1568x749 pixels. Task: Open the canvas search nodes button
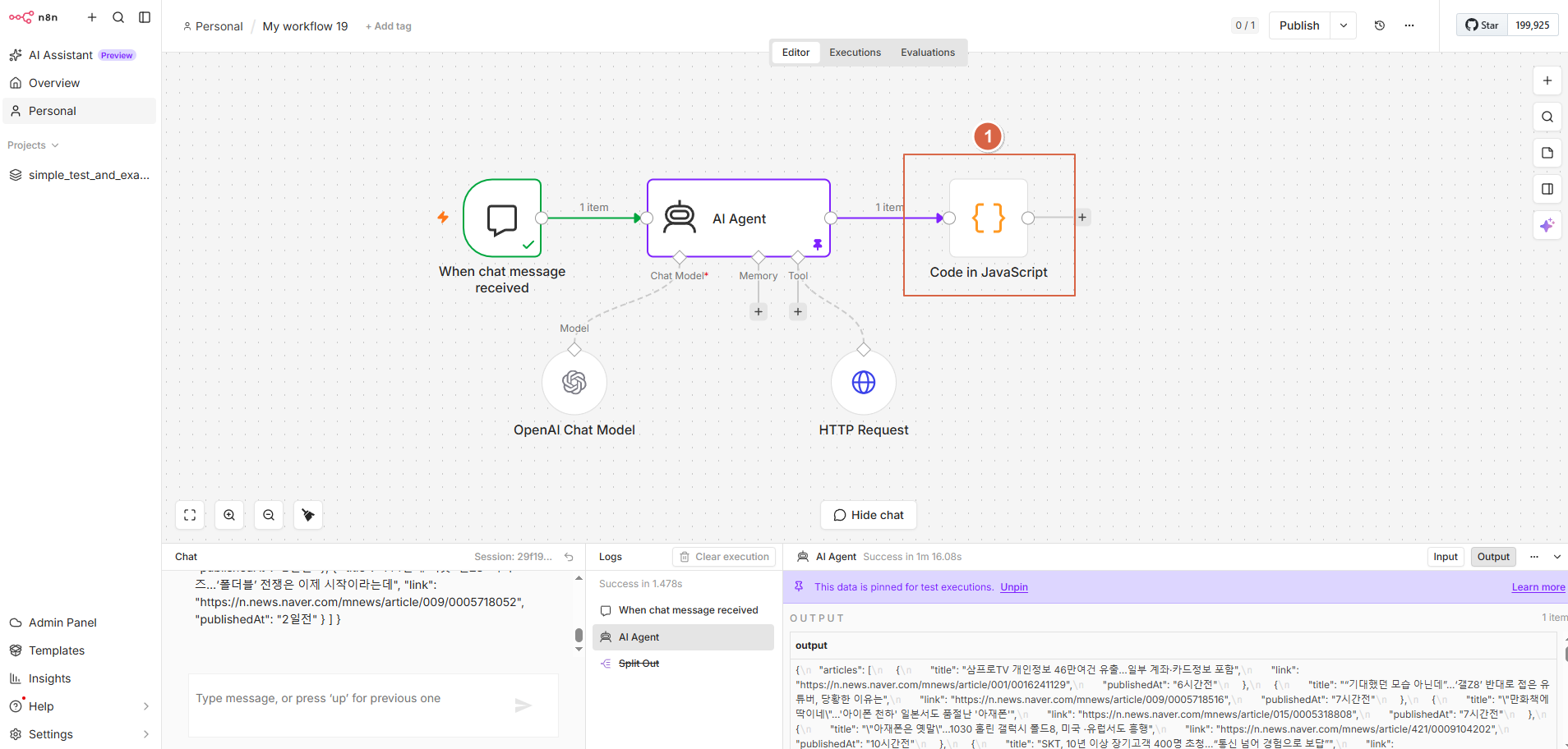click(x=1547, y=117)
